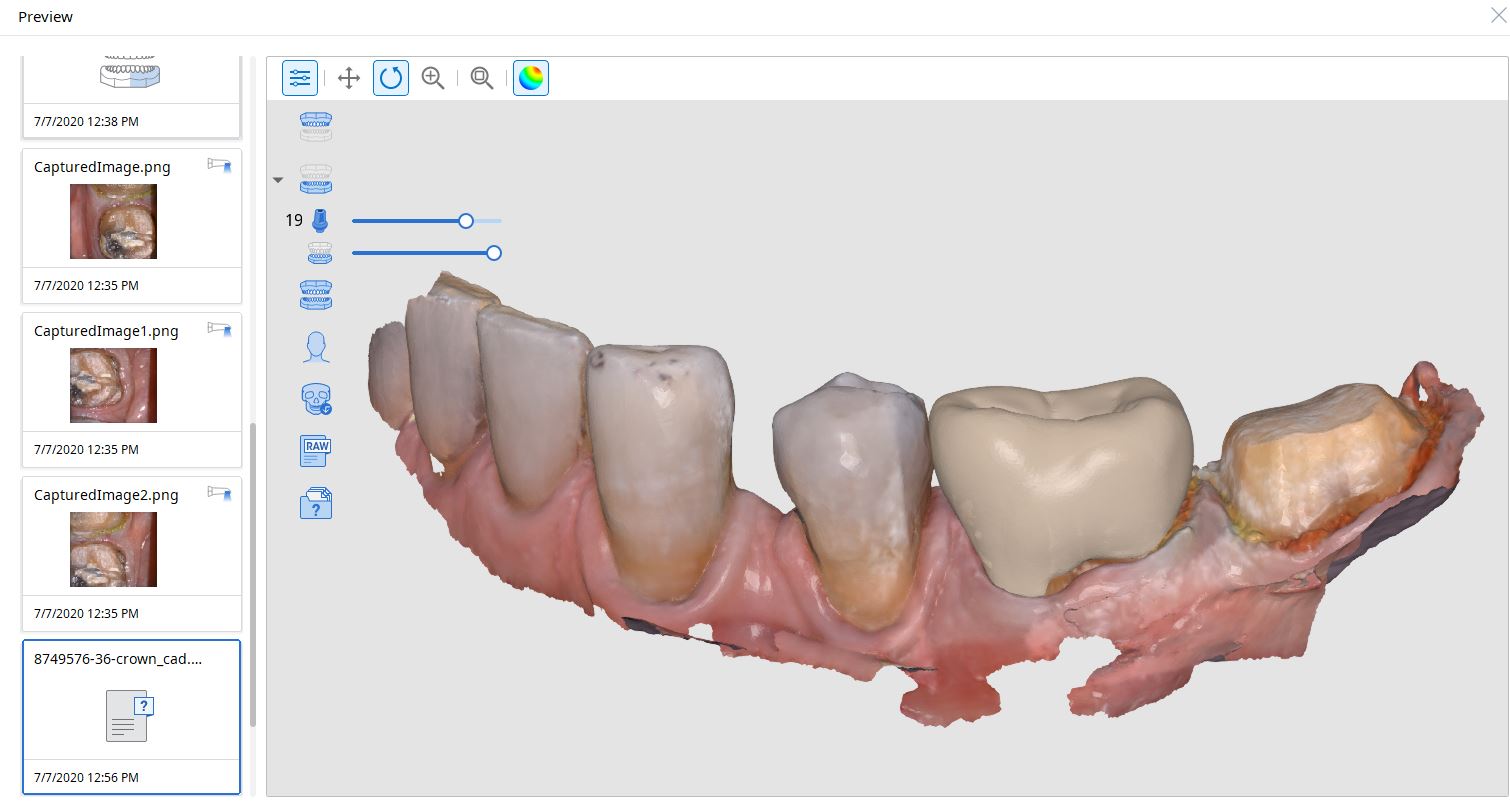Screen dimensions: 1510x804
Task: Collapse the lower jaw sub-items arrow
Action: point(278,181)
